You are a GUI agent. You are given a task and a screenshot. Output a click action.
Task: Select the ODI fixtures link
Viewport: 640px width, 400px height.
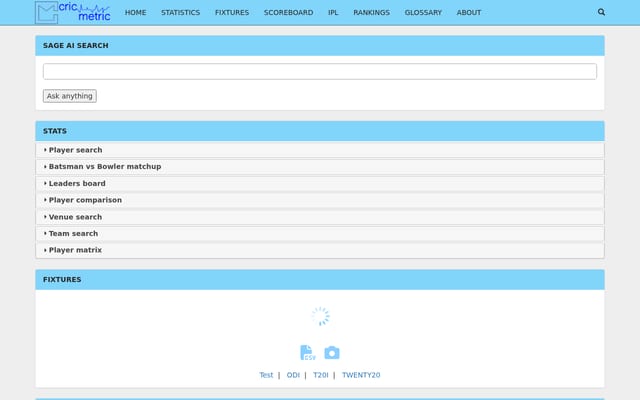click(293, 375)
